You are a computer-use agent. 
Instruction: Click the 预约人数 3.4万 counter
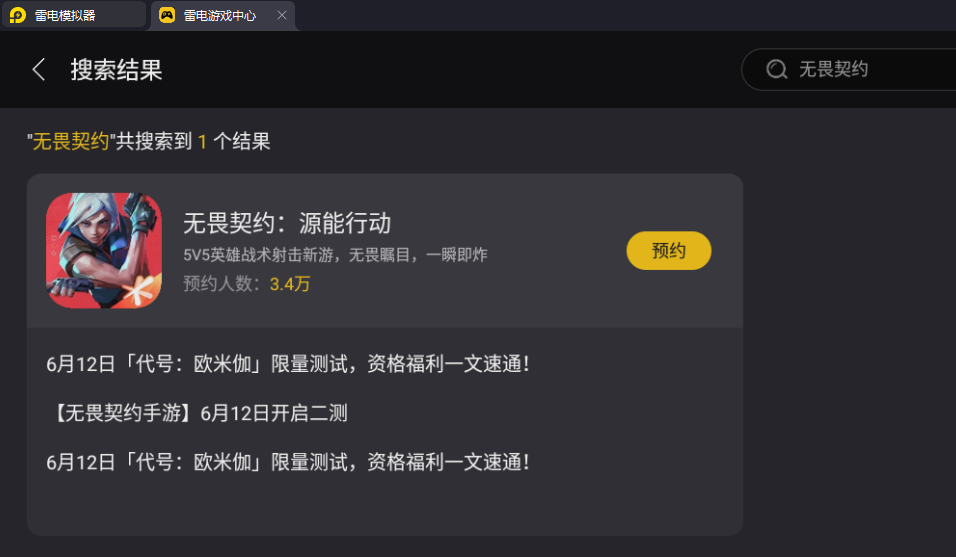247,284
